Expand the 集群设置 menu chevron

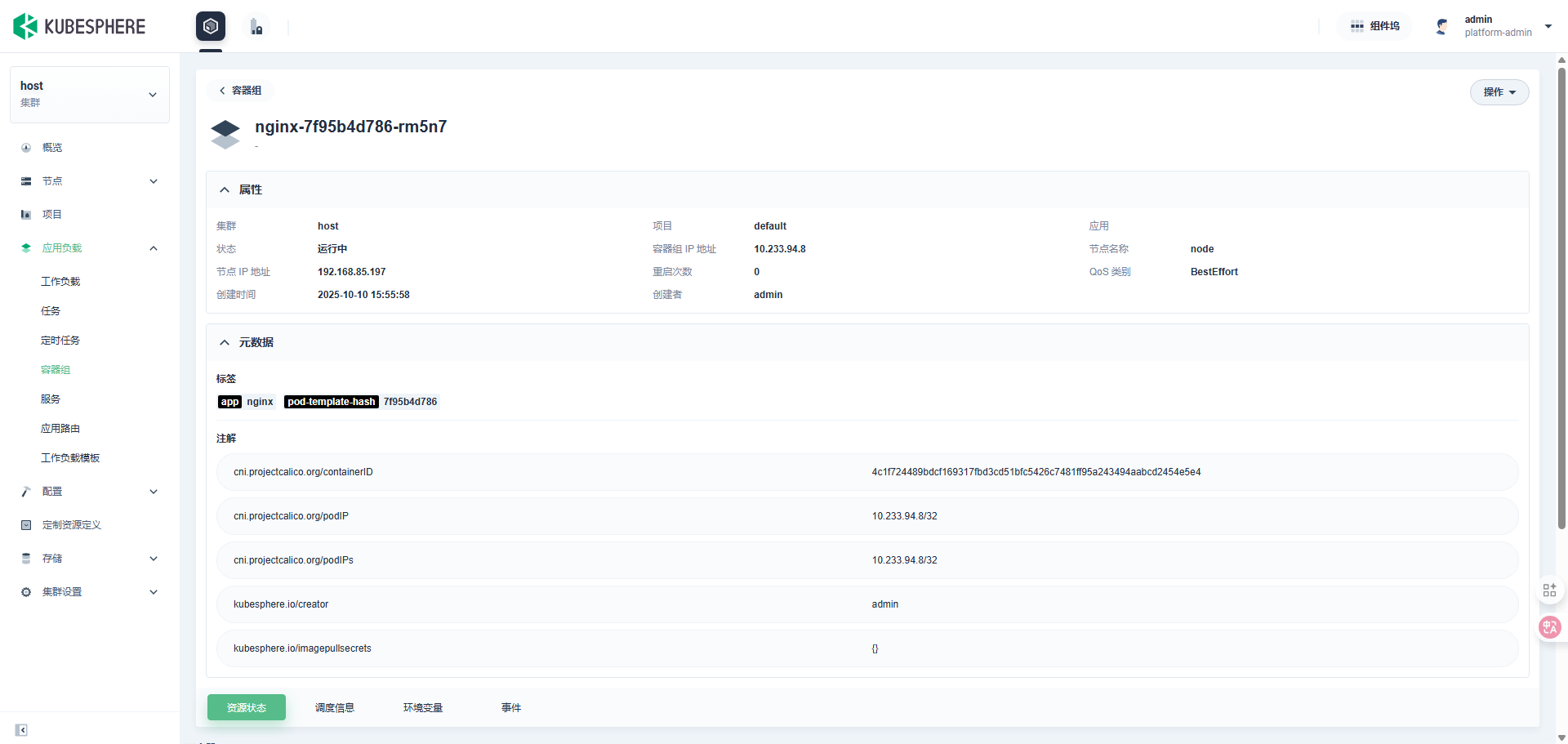(x=154, y=592)
